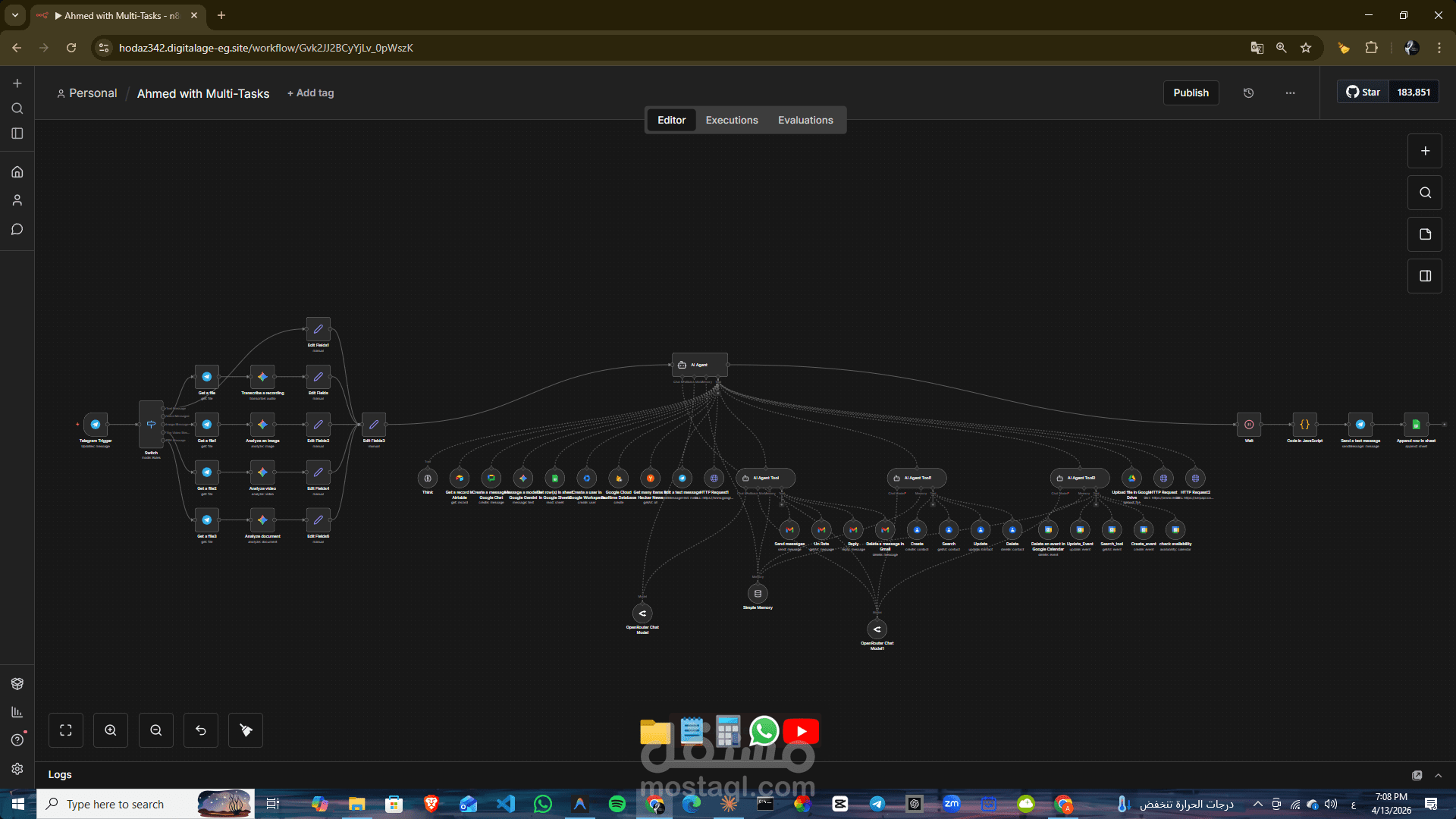
Task: Toggle the left sidebar panel
Action: click(17, 133)
